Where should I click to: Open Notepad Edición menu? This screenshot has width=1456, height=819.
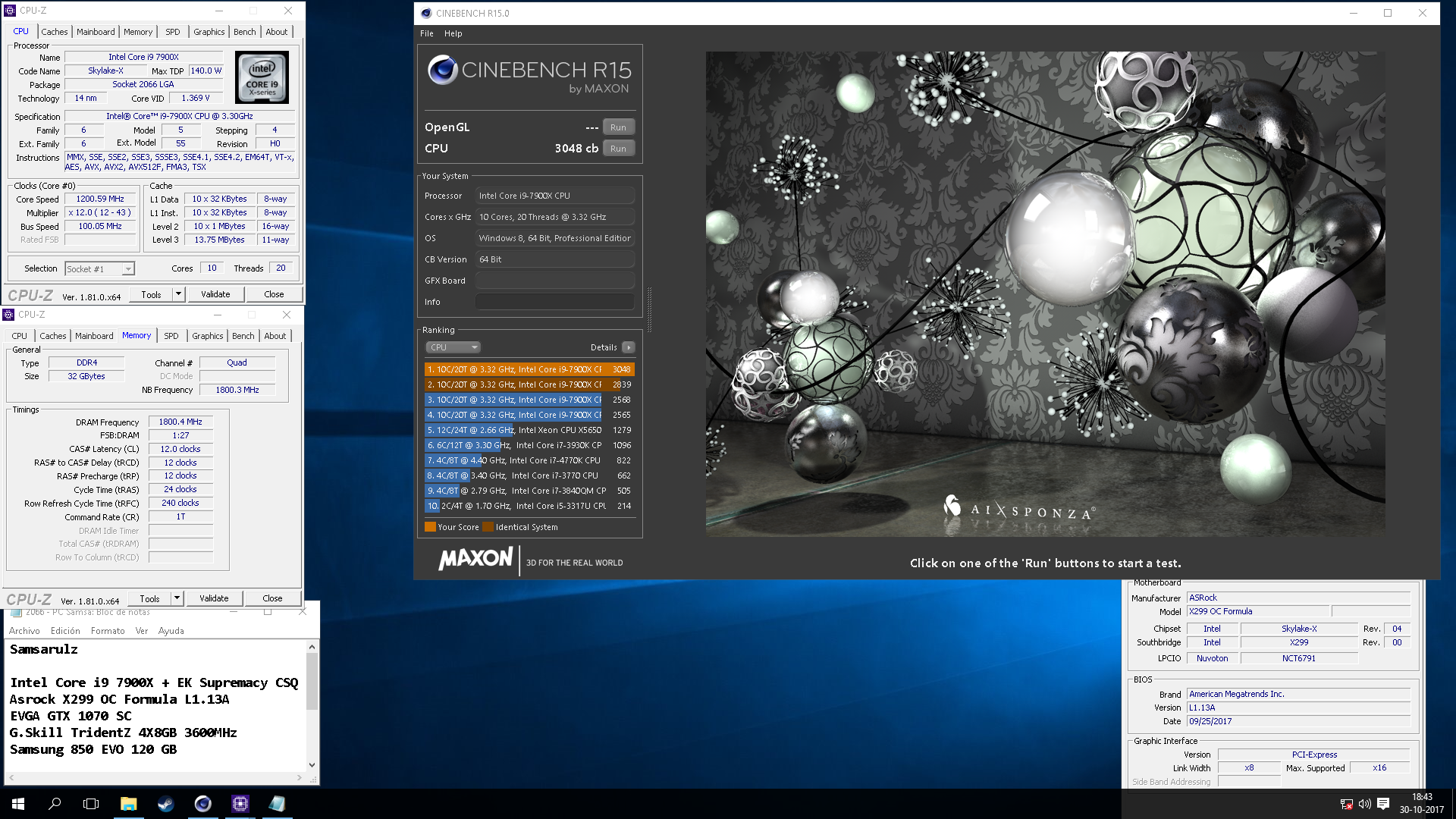(65, 631)
